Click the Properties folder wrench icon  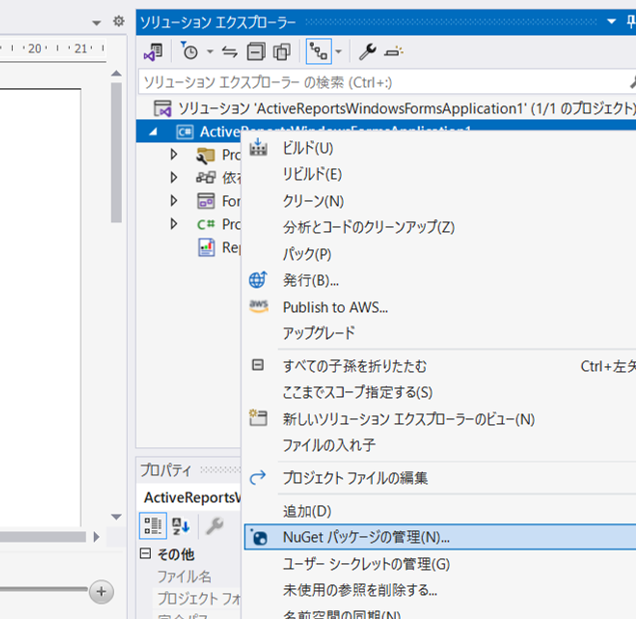(x=206, y=155)
